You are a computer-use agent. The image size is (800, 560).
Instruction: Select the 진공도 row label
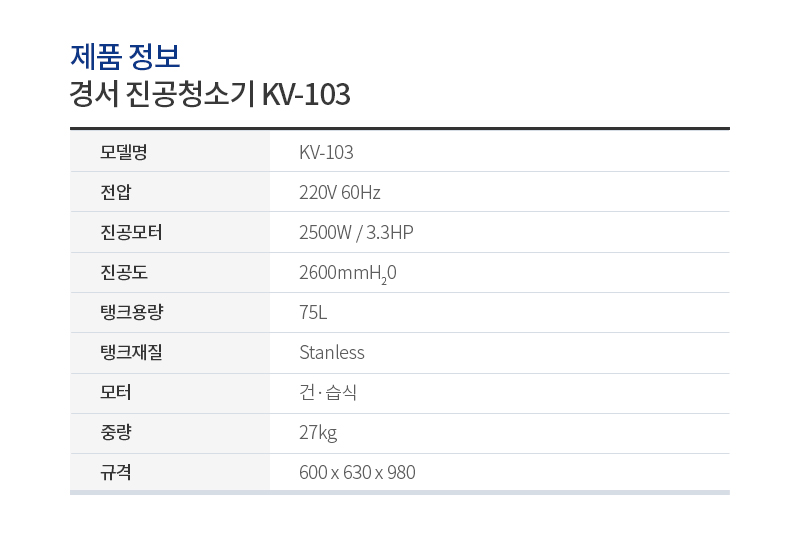[x=123, y=272]
